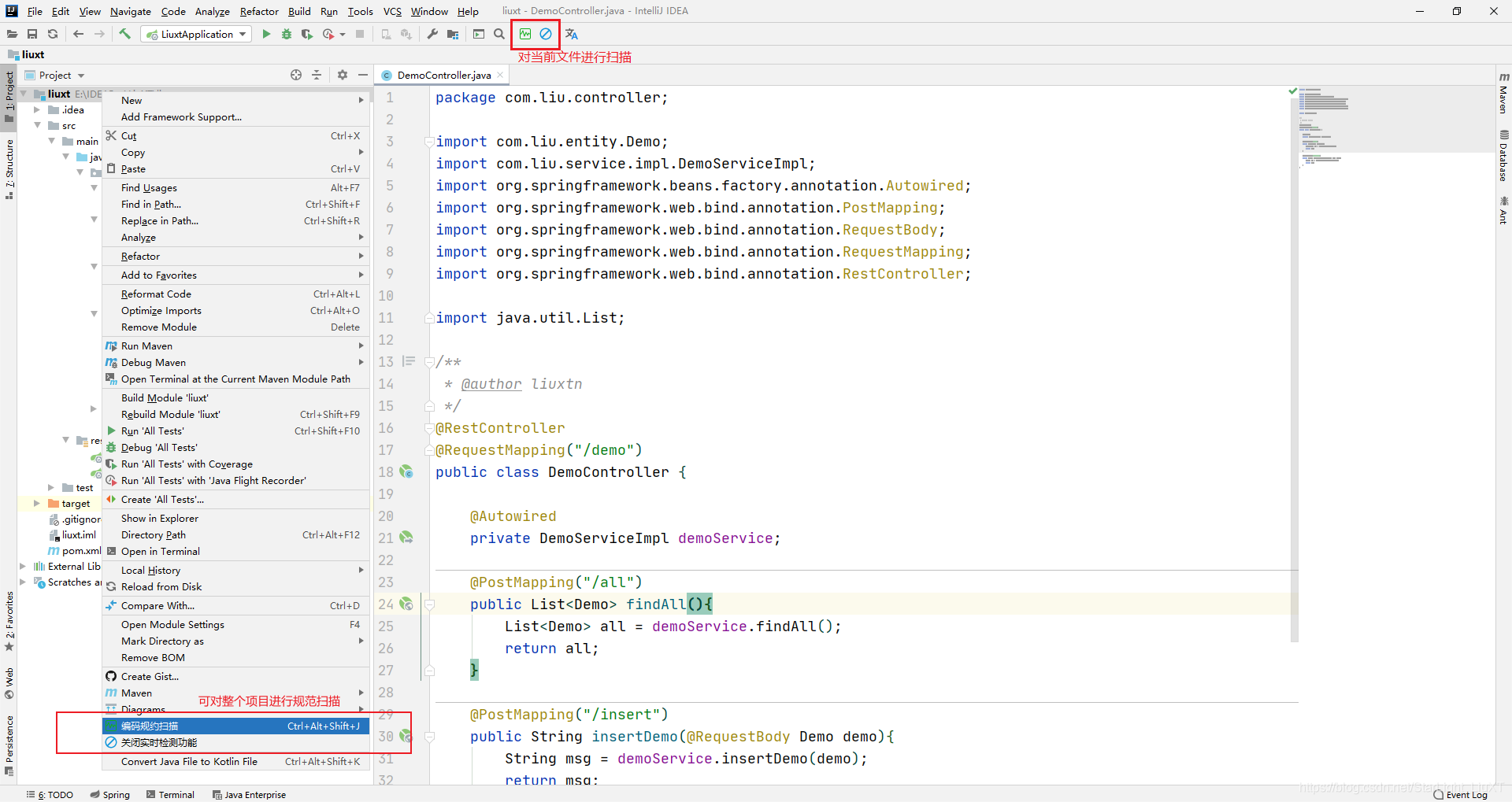Choose Open in Terminal from context menu

[x=235, y=551]
